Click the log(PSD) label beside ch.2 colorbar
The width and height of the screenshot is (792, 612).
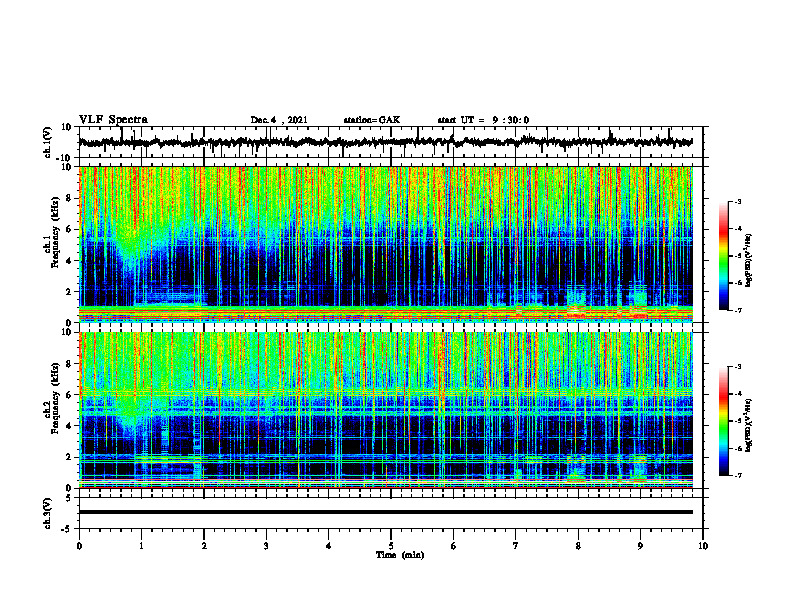(748, 425)
